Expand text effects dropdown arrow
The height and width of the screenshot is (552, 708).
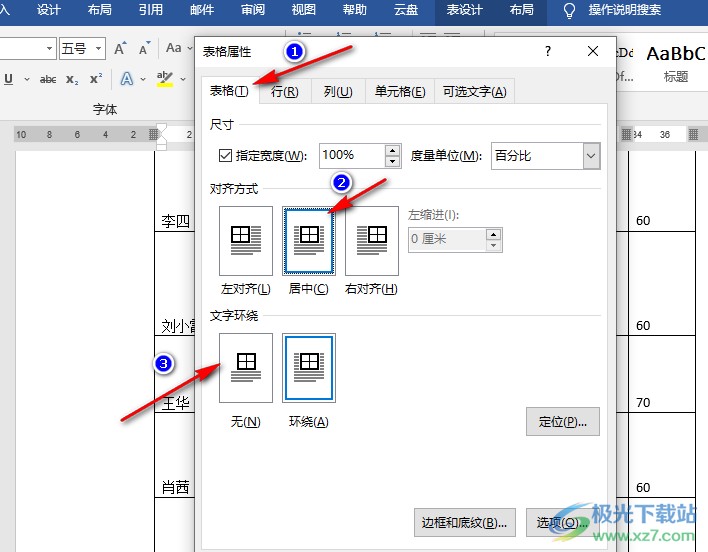coord(143,79)
